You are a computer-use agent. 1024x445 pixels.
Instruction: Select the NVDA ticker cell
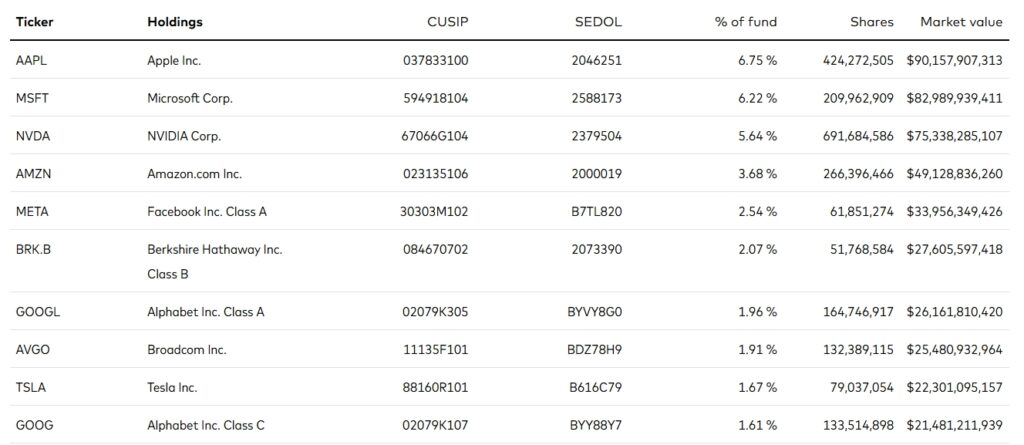(33, 137)
